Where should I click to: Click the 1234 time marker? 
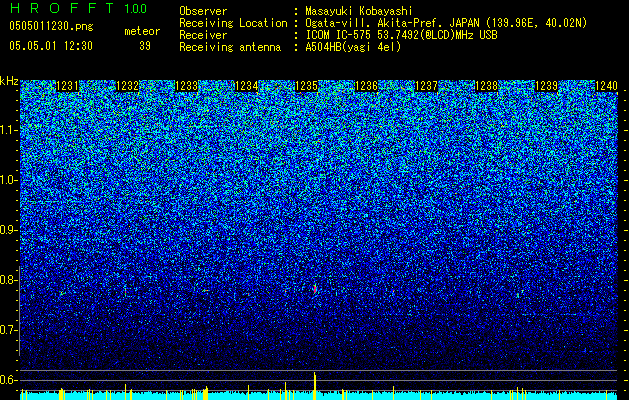[x=246, y=86]
